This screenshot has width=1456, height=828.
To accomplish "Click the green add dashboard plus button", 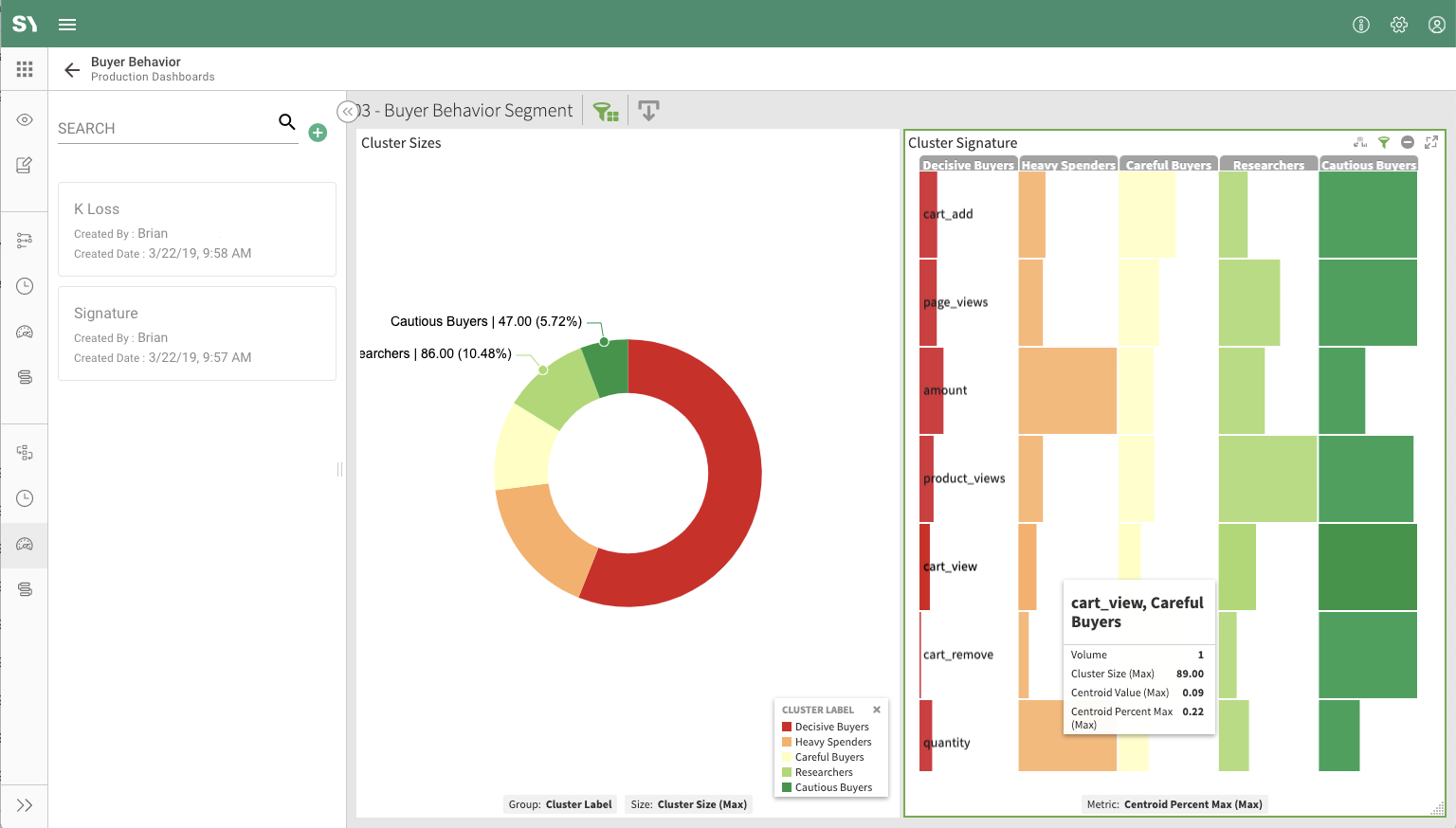I will coord(318,134).
